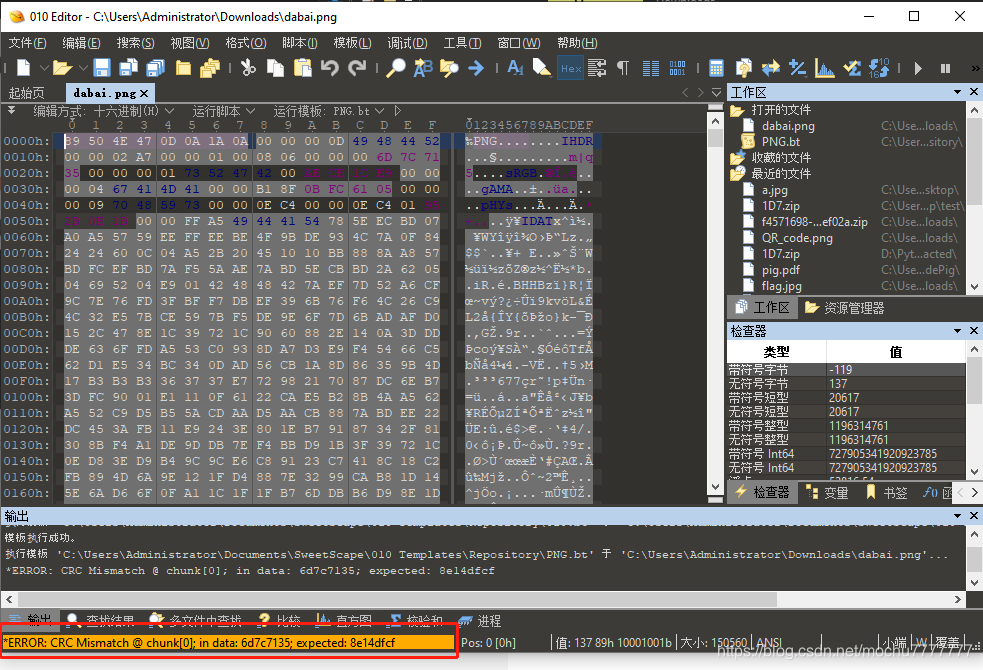The image size is (983, 670).
Task: Expand the toolbar overflow chevrons
Action: pos(975,68)
